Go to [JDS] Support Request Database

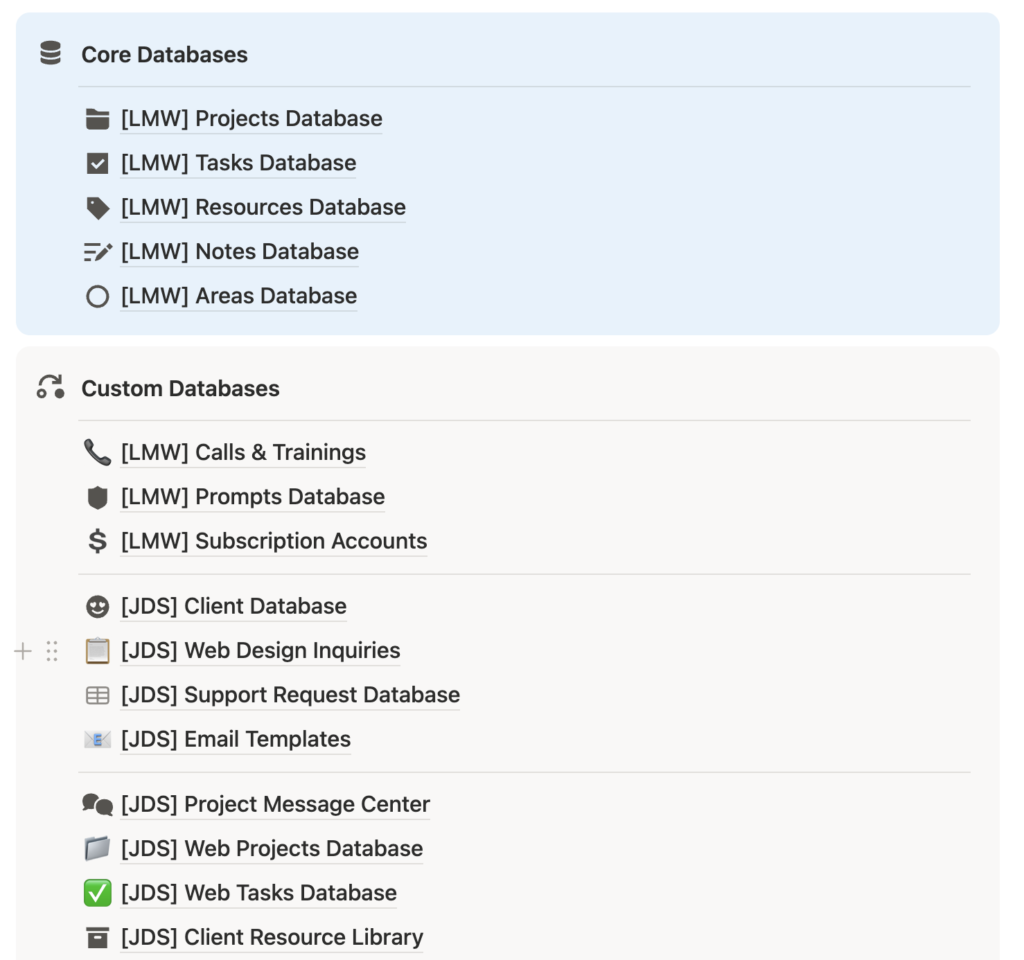[290, 695]
